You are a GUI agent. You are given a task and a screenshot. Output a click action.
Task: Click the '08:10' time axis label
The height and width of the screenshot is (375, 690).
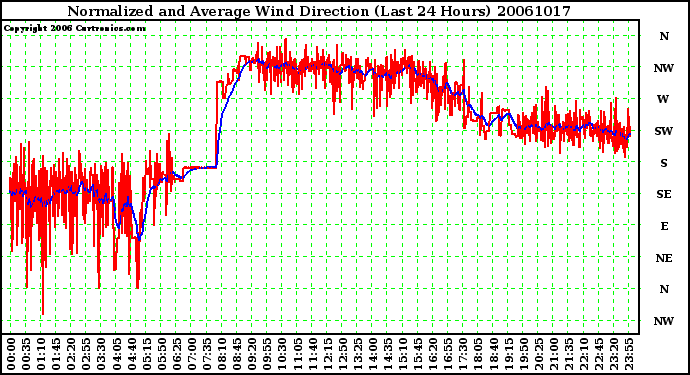(x=222, y=354)
